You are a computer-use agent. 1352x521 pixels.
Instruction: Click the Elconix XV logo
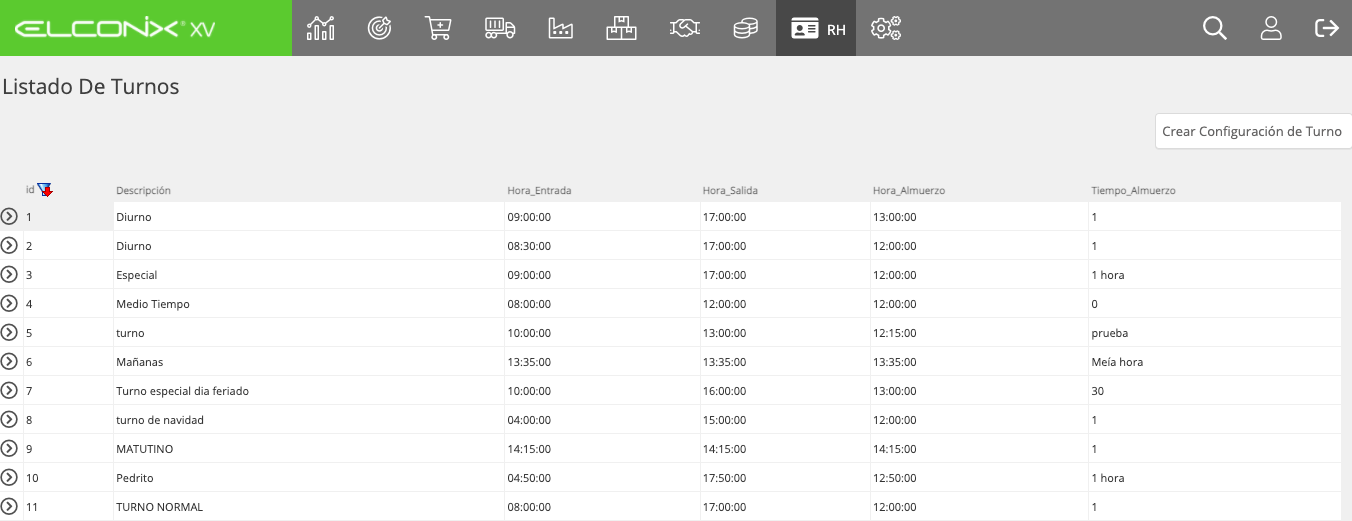pyautogui.click(x=116, y=29)
